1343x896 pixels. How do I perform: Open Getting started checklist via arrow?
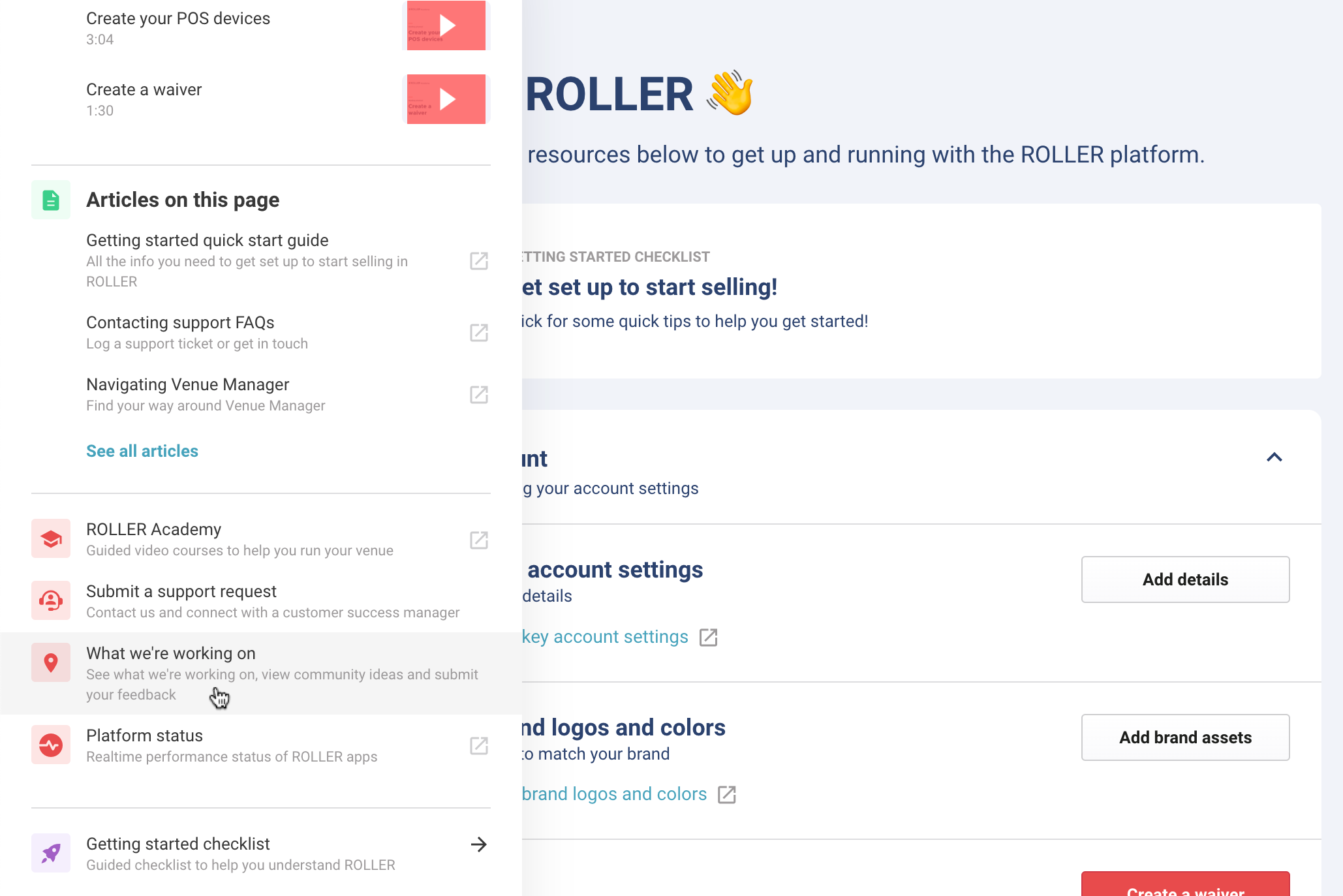[479, 844]
